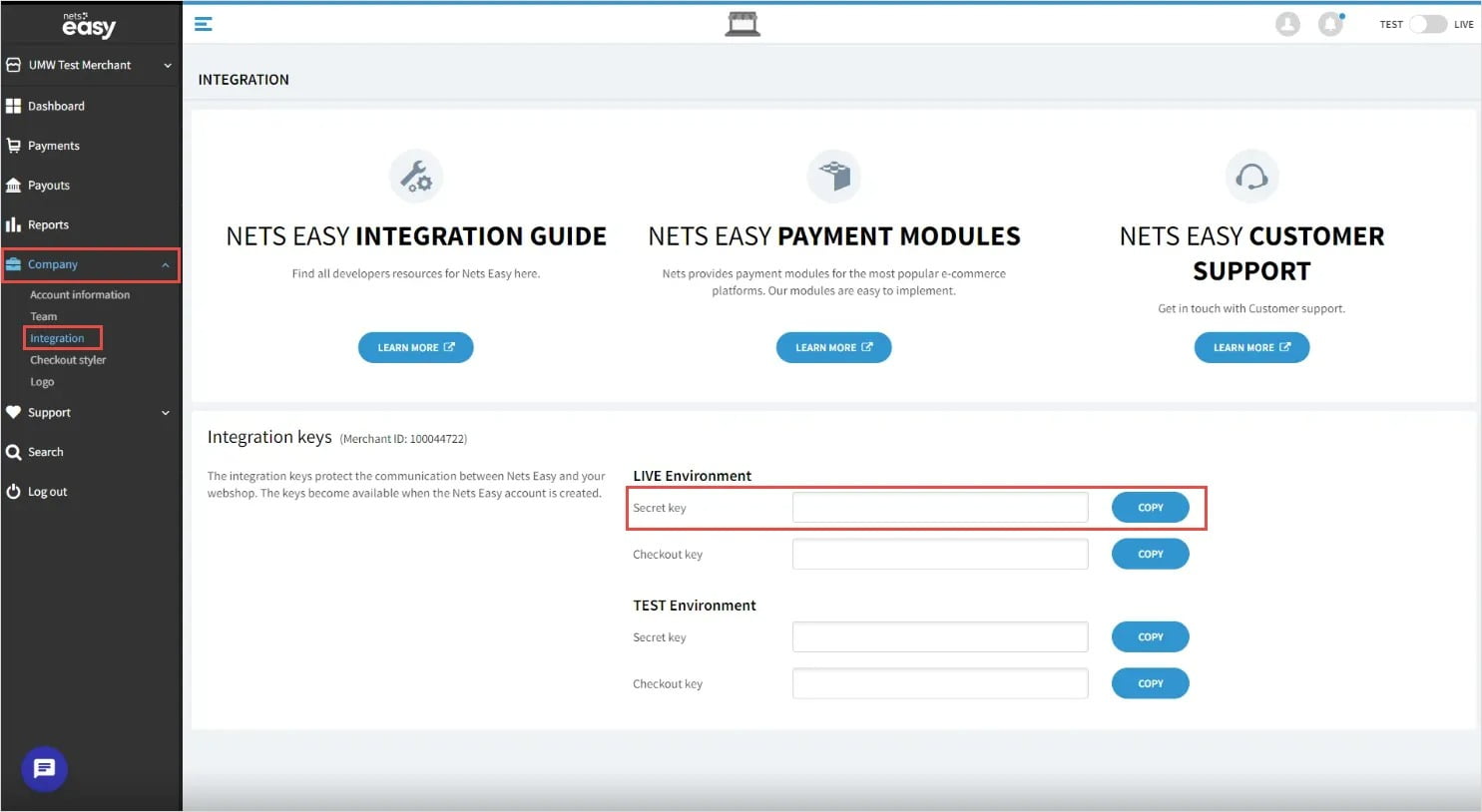Open the notifications bell icon

1330,24
